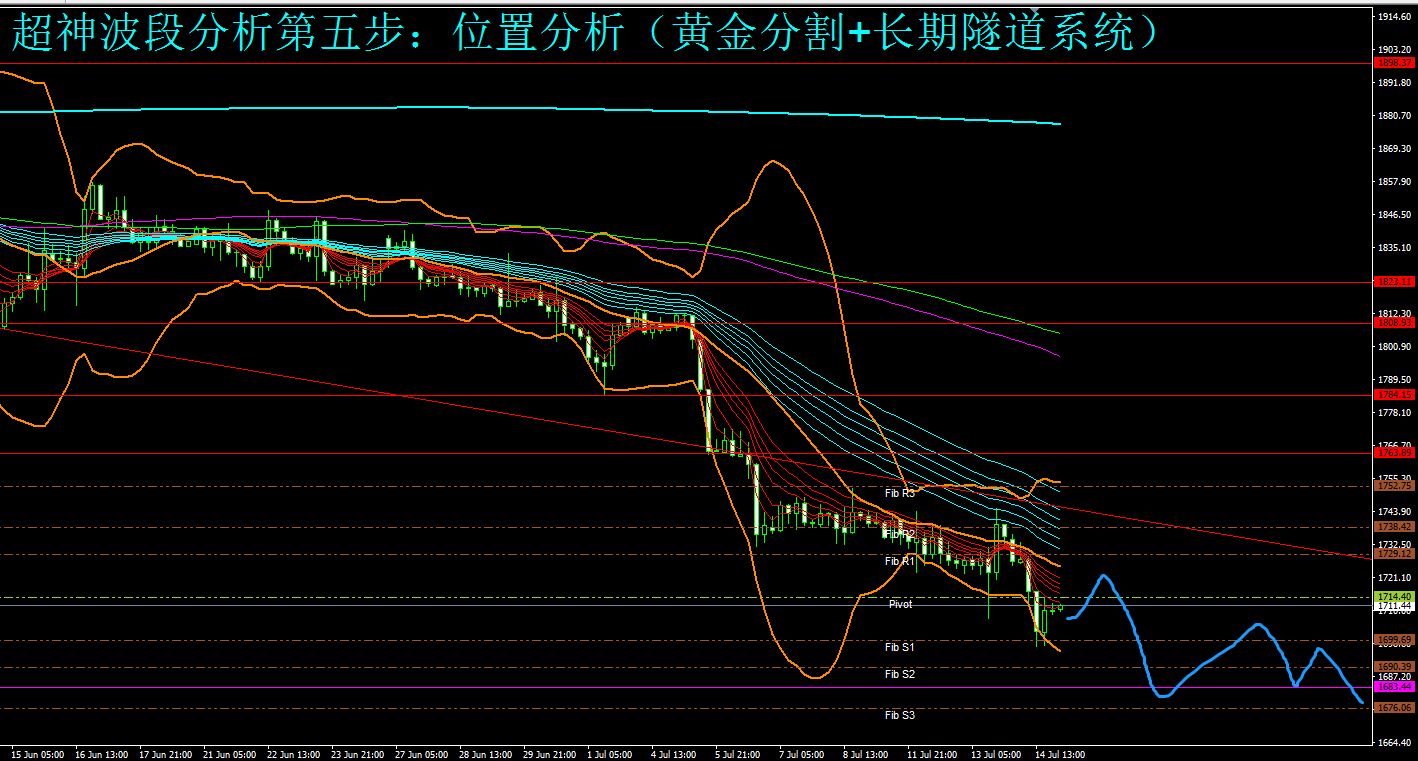Click the 15 Jun 05:00 time label

click(x=37, y=753)
